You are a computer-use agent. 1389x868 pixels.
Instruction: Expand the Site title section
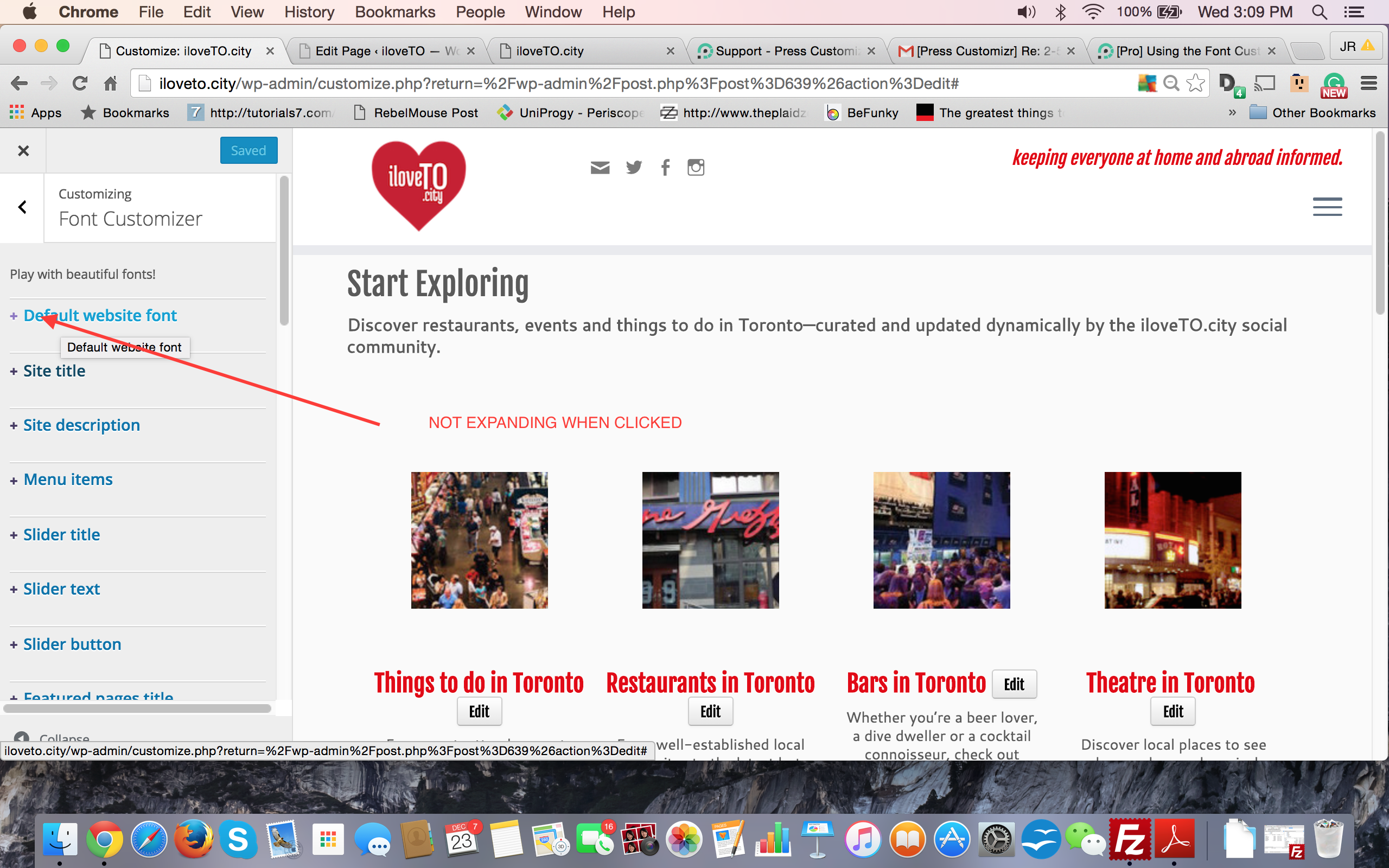[54, 371]
